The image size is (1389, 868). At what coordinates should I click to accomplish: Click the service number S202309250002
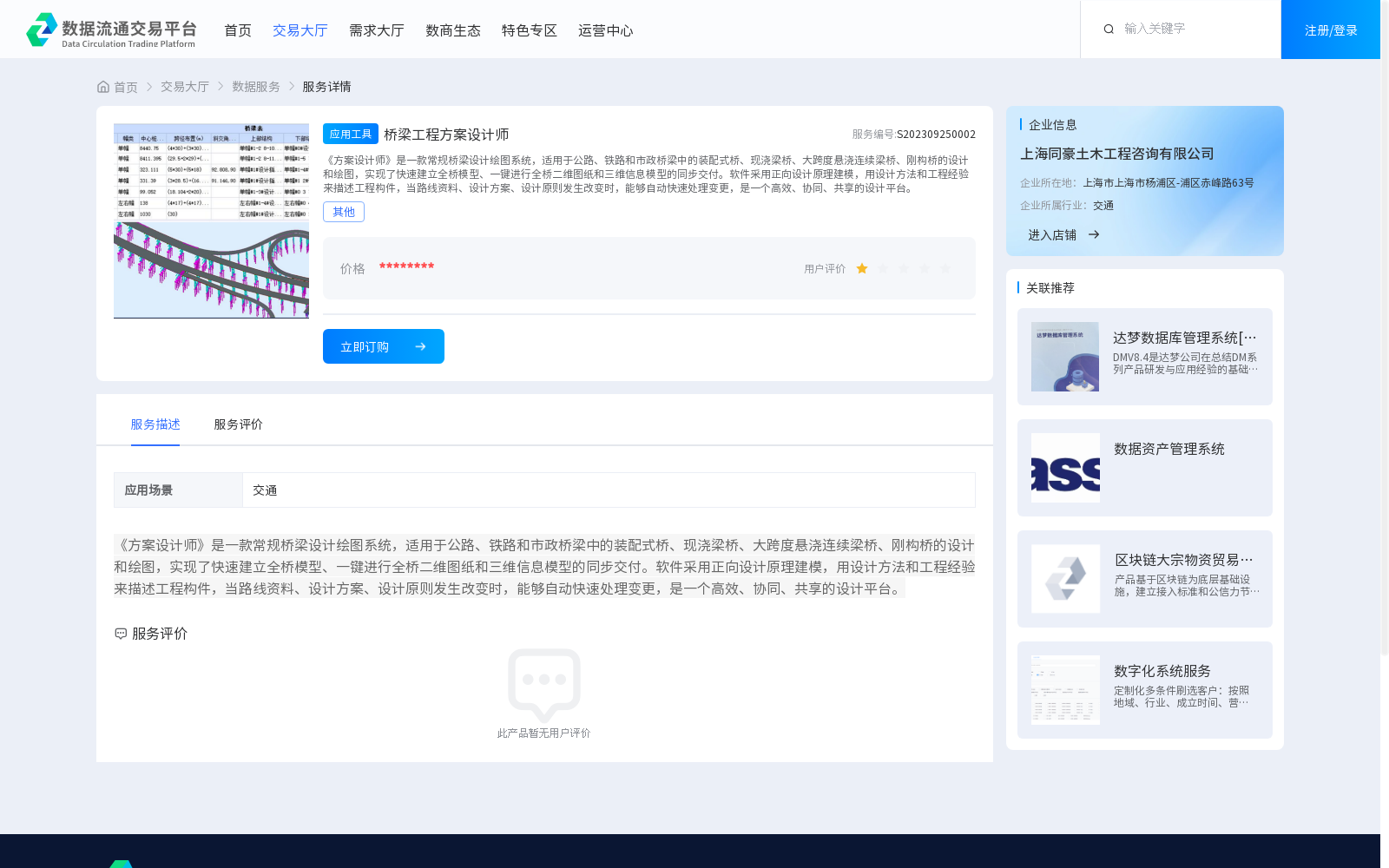tap(936, 135)
